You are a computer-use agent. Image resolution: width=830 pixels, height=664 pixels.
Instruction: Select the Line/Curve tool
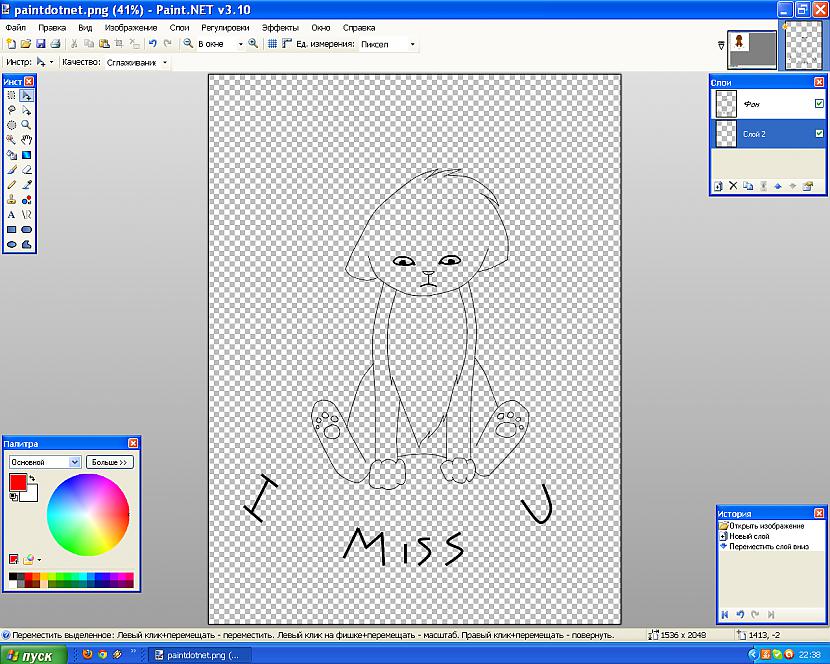point(26,214)
